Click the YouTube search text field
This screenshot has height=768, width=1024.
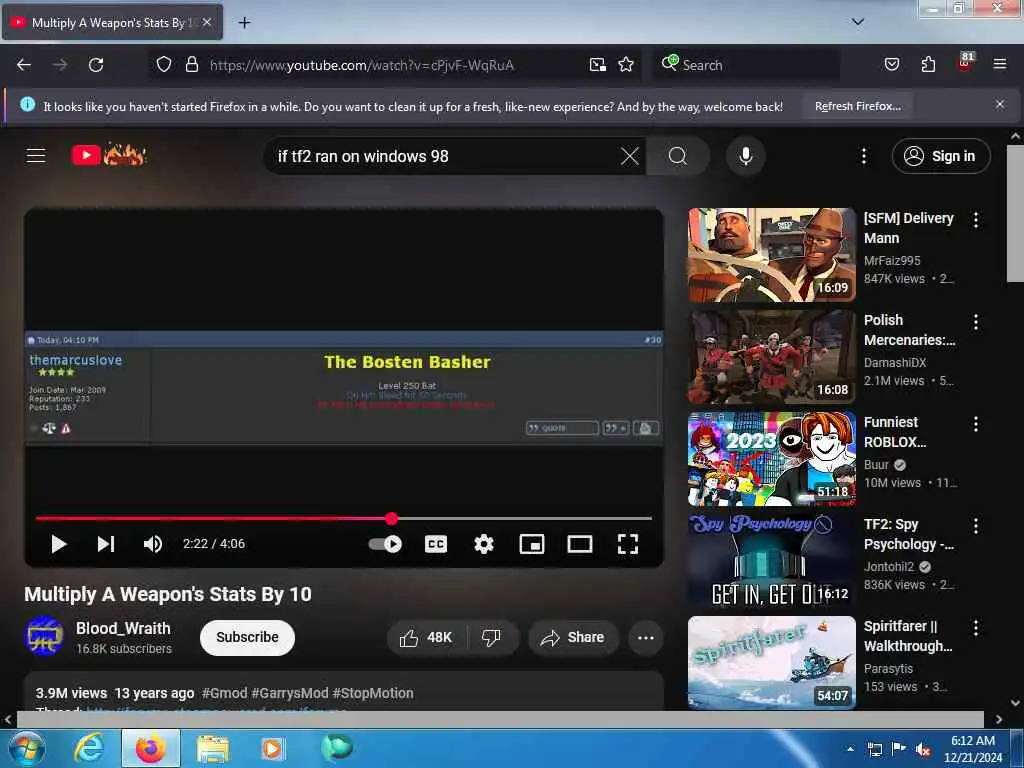pyautogui.click(x=444, y=156)
